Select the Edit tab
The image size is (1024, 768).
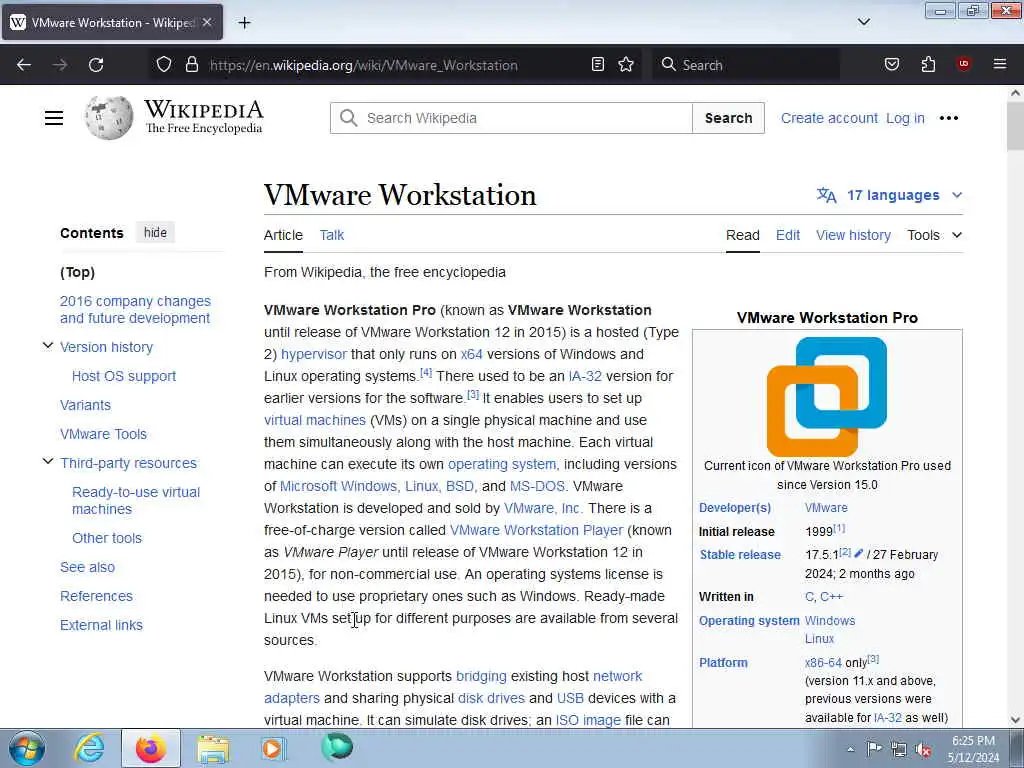coord(788,235)
